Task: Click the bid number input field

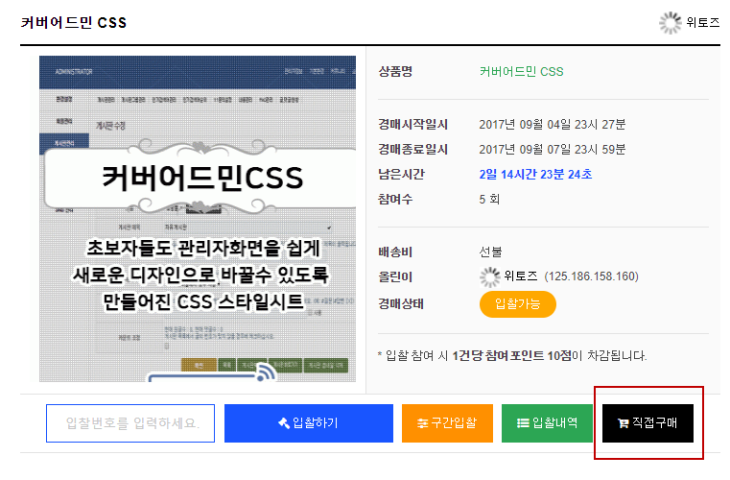Action: tap(130, 423)
